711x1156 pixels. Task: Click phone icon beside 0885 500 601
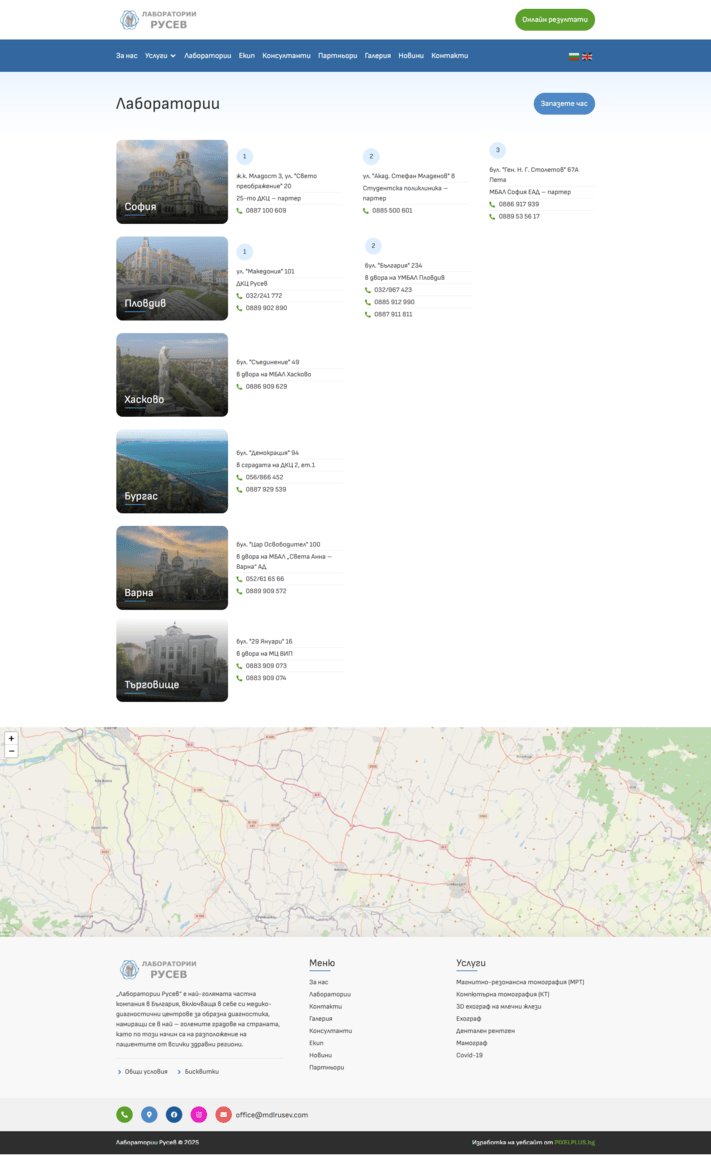[x=366, y=211]
